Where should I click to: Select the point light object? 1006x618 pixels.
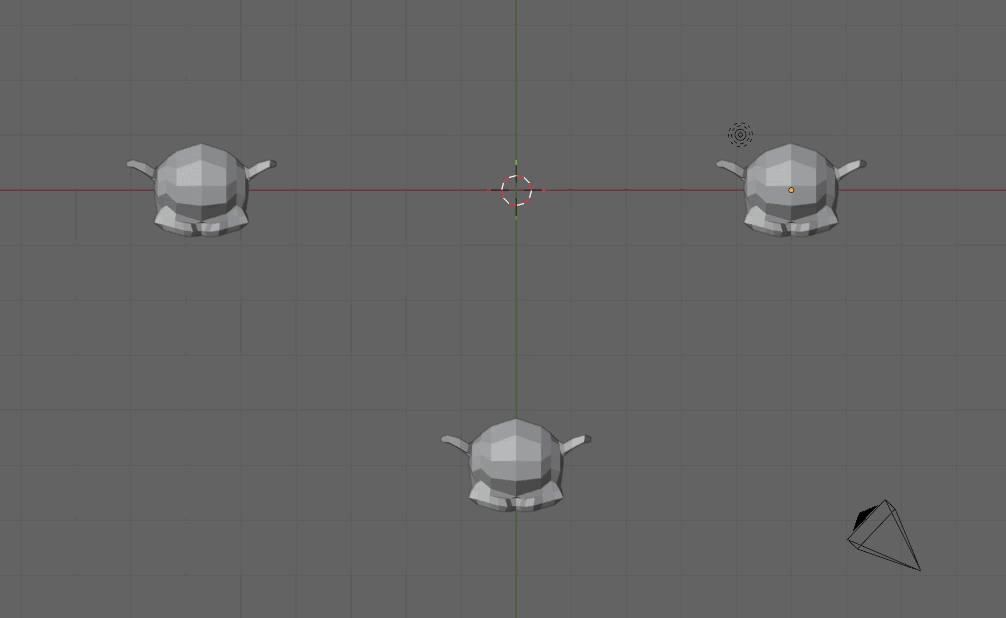tap(740, 135)
